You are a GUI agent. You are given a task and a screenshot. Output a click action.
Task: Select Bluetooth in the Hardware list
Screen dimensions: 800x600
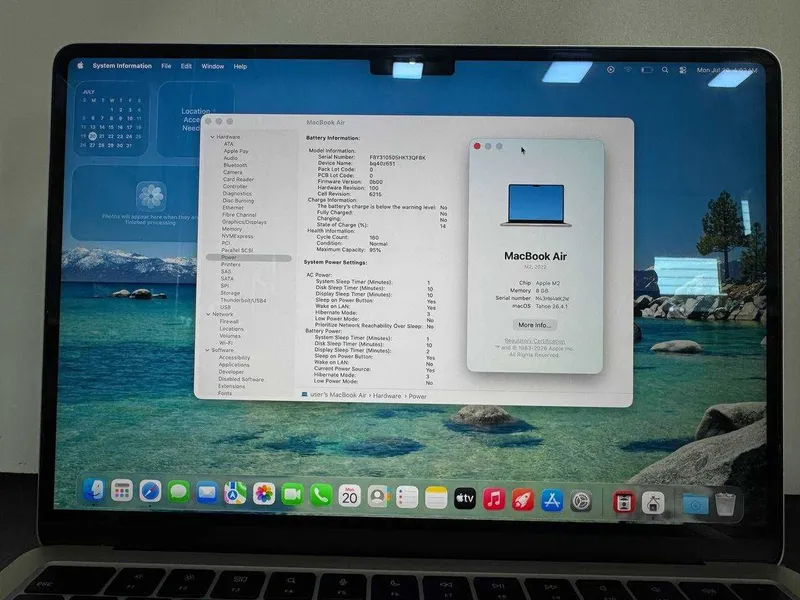coord(235,165)
